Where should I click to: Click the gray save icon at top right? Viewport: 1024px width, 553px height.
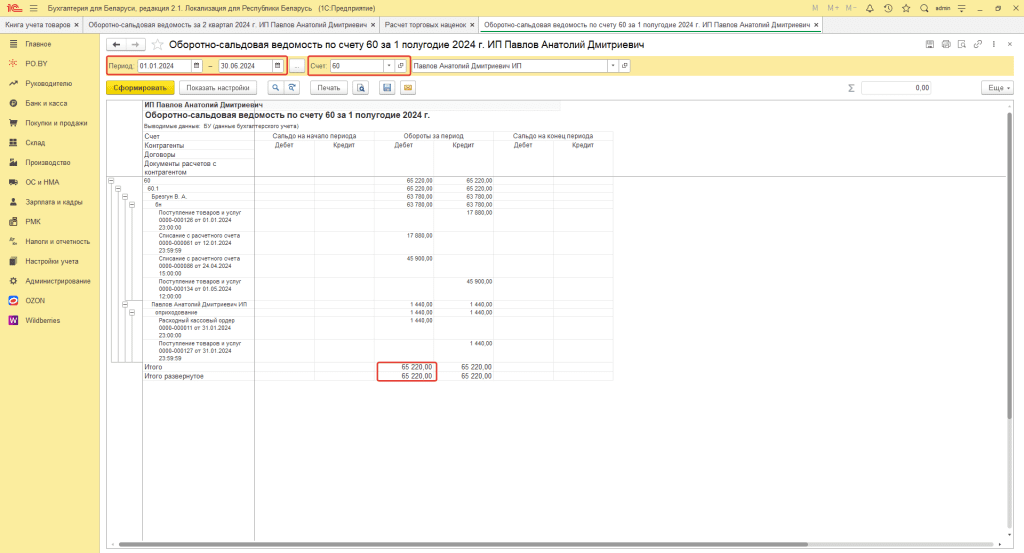930,44
